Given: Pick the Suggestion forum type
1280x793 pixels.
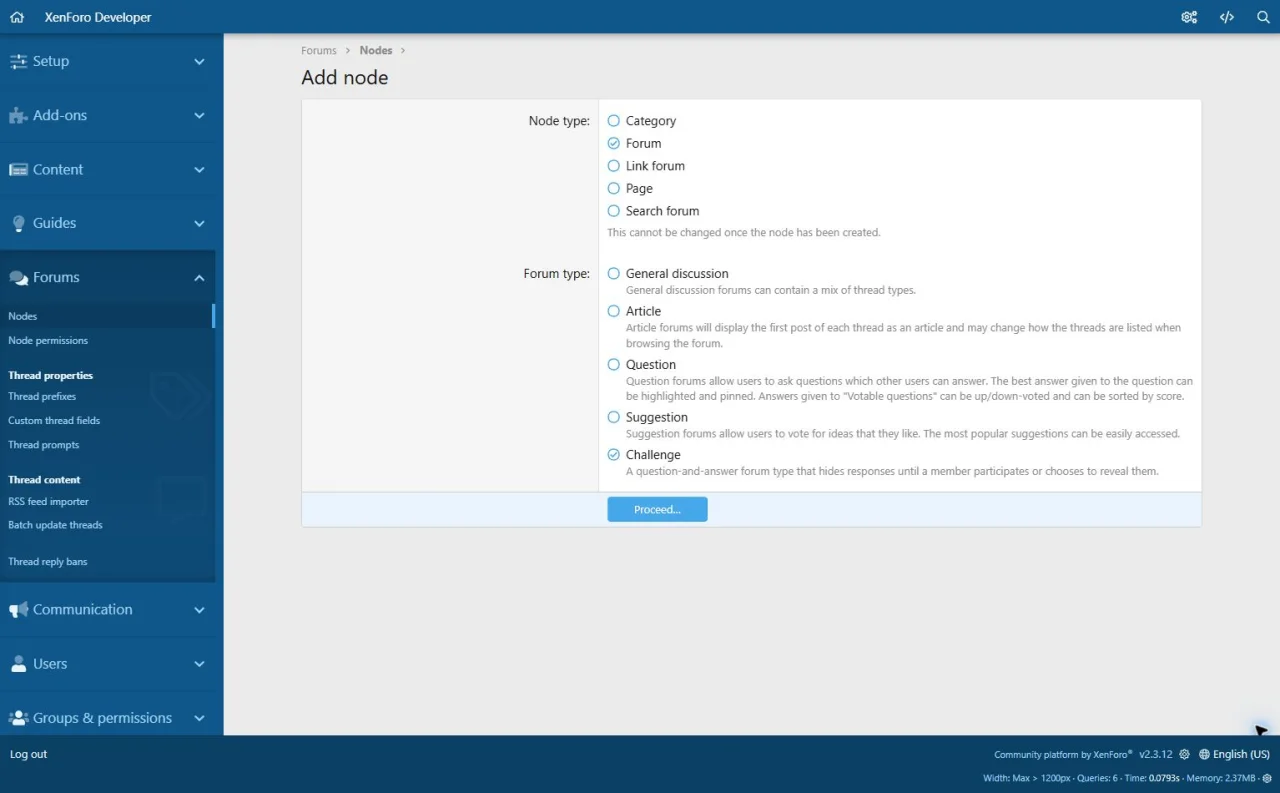Looking at the screenshot, I should coord(614,417).
